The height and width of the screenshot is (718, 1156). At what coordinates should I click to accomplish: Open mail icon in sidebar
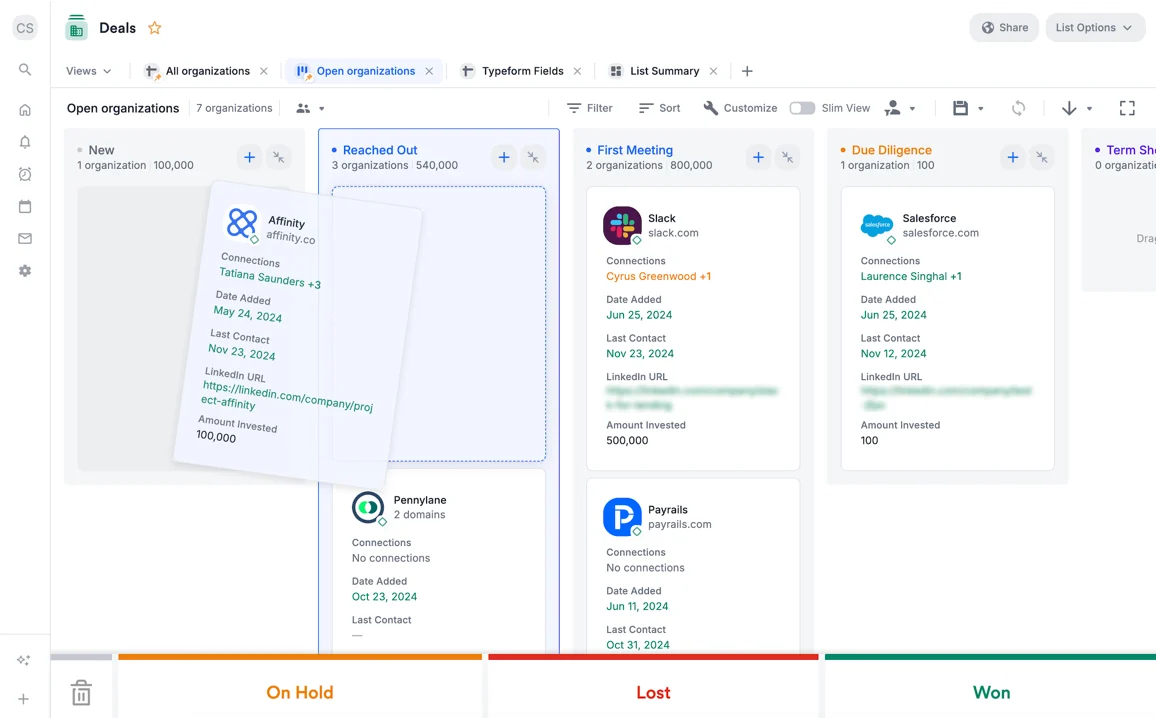[24, 238]
